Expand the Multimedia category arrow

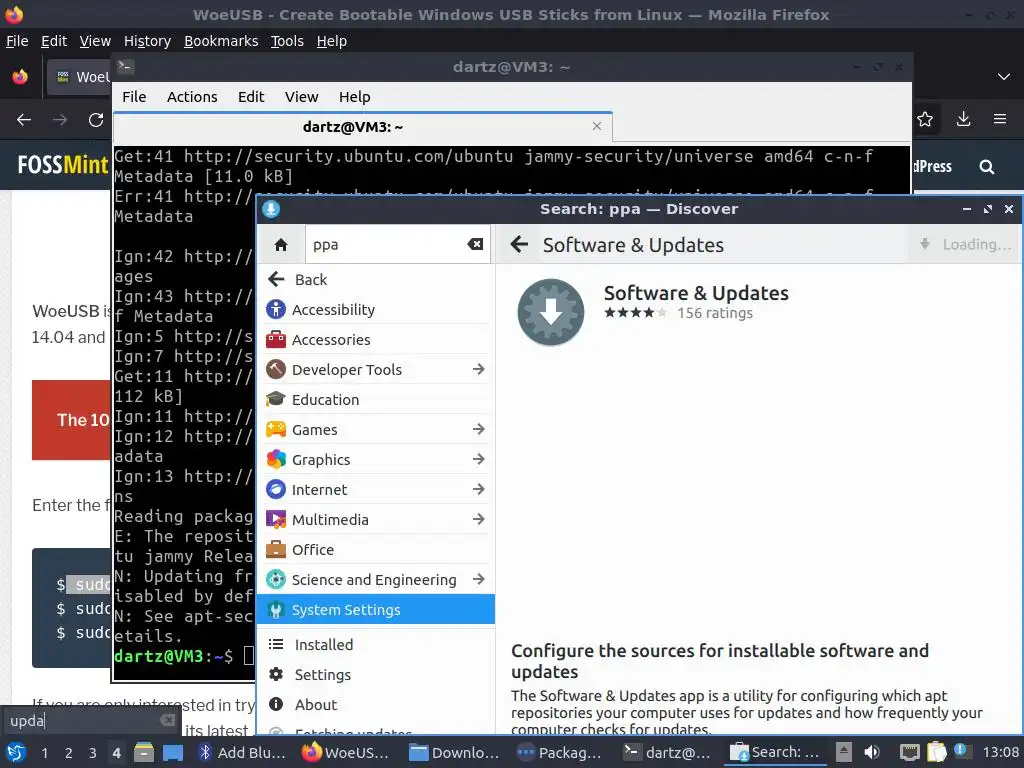click(479, 520)
